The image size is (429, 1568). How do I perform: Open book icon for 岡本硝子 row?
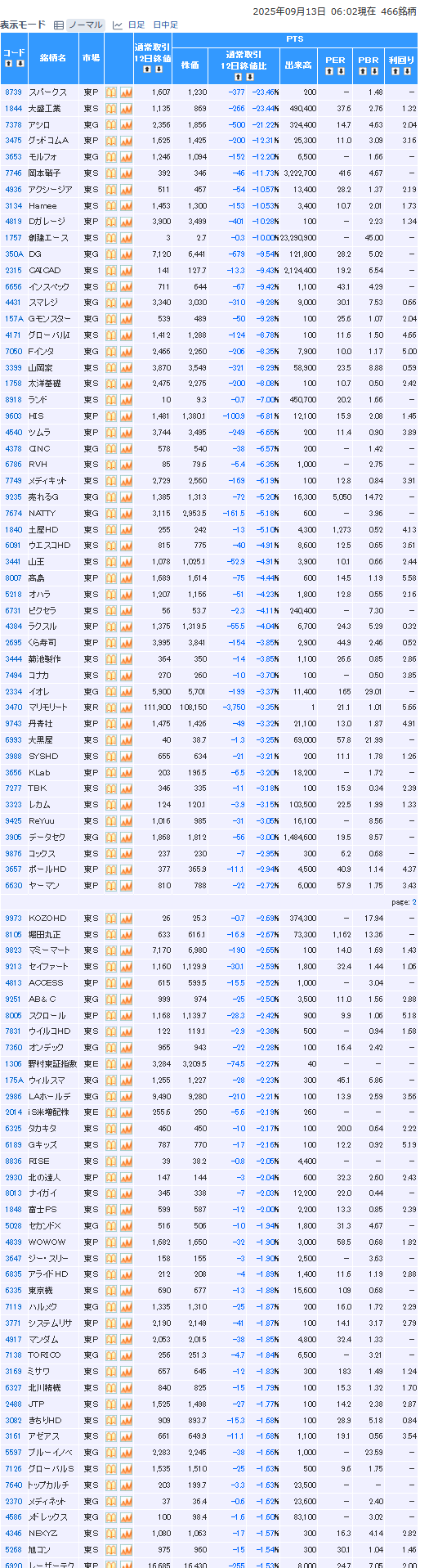[x=111, y=173]
